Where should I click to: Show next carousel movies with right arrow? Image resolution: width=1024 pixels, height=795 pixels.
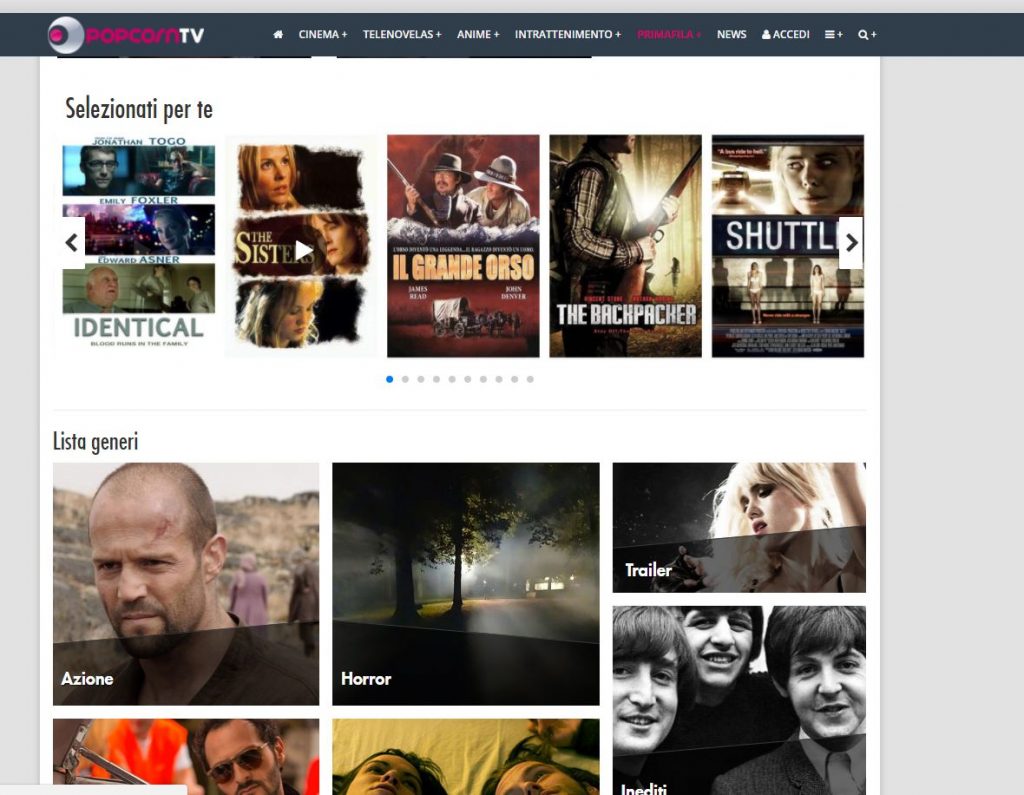pos(851,243)
